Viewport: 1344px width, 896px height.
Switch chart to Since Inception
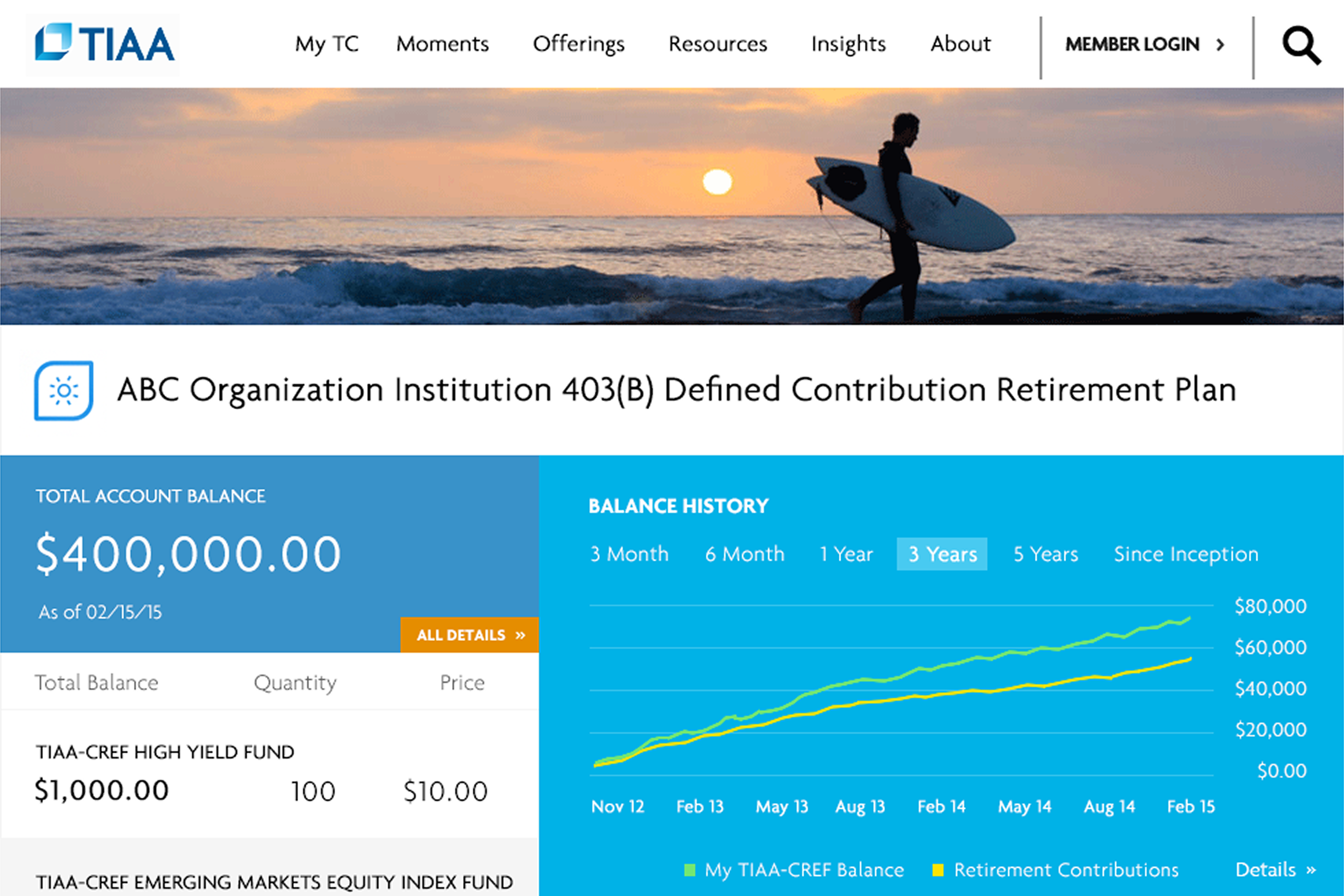[1186, 554]
